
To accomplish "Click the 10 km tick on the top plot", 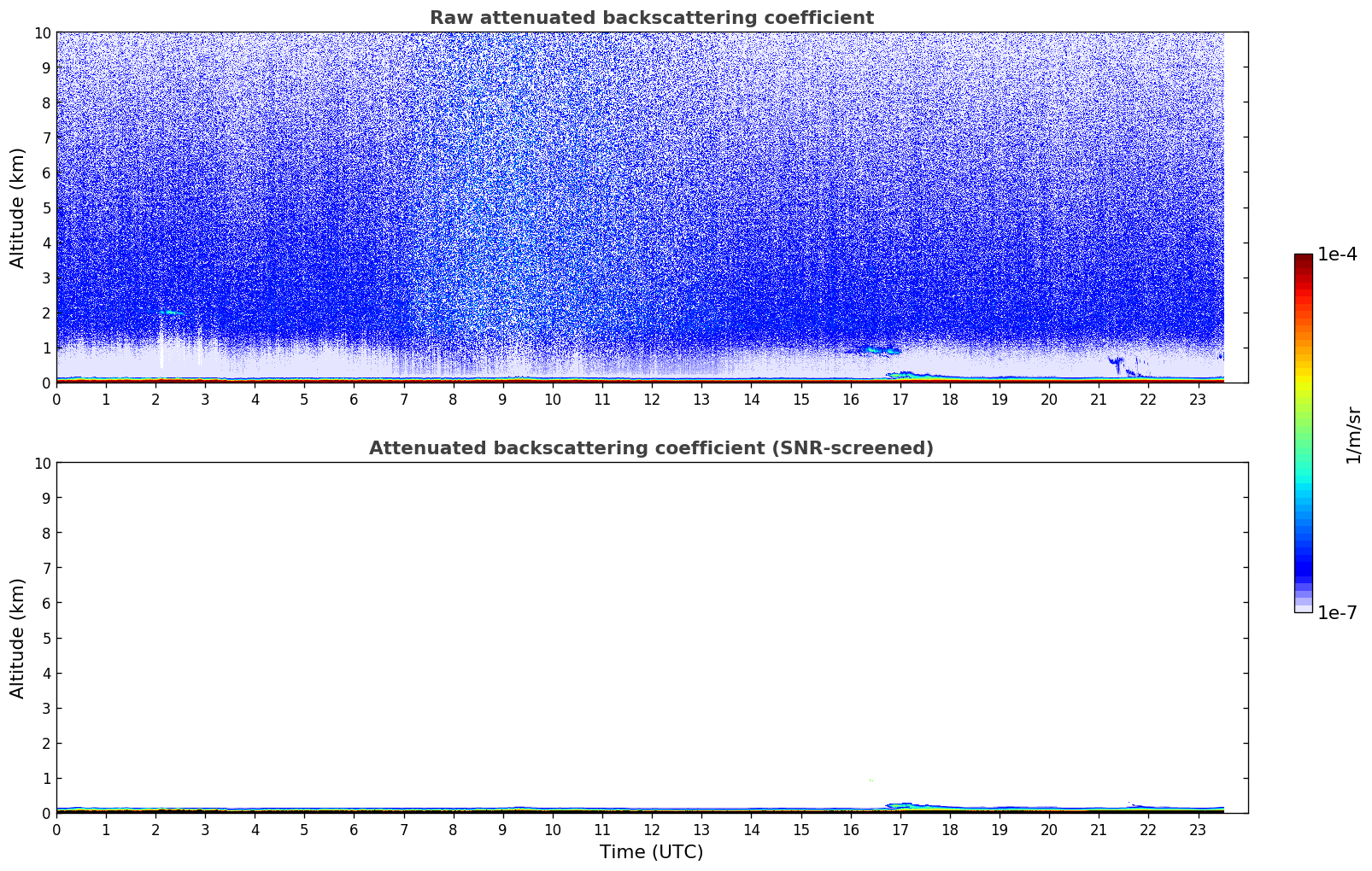I will [x=42, y=32].
